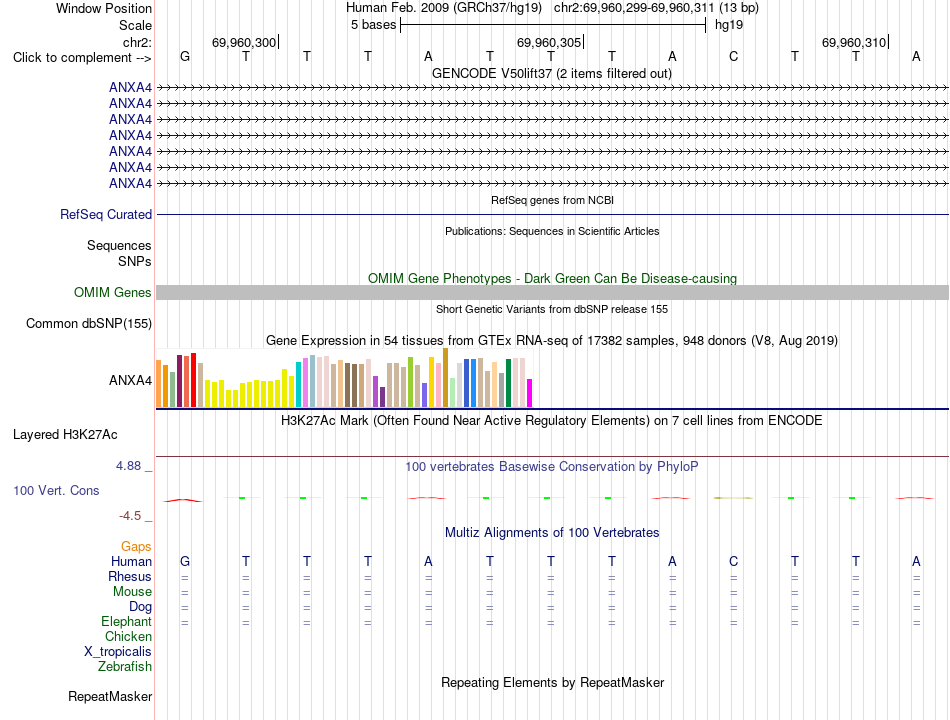Image resolution: width=950 pixels, height=720 pixels.
Task: Click the C base in the reference sequence row
Action: 734,56
